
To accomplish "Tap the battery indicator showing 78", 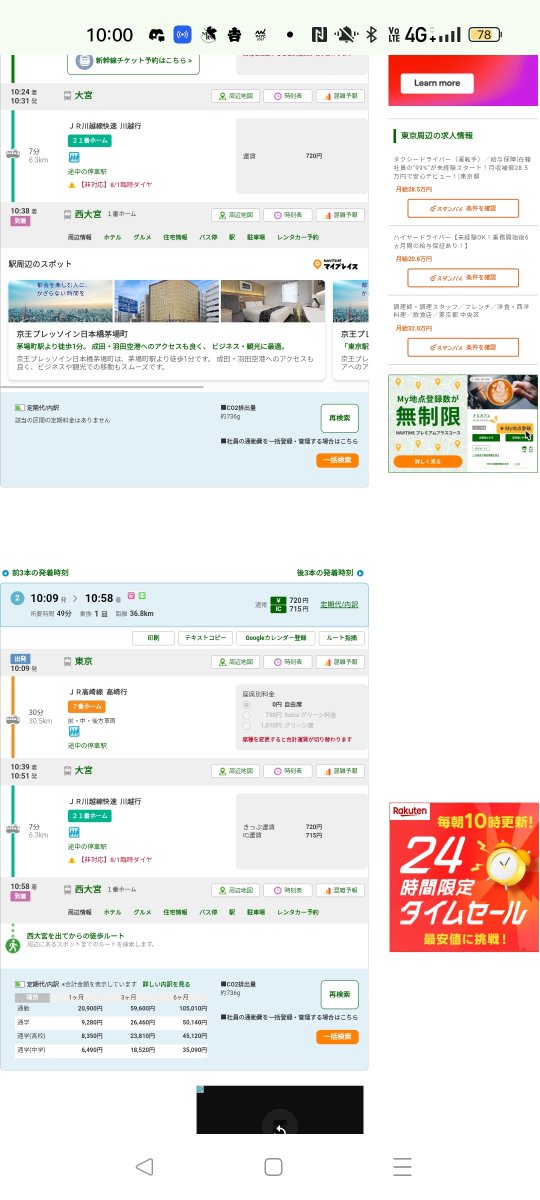I will pyautogui.click(x=484, y=34).
